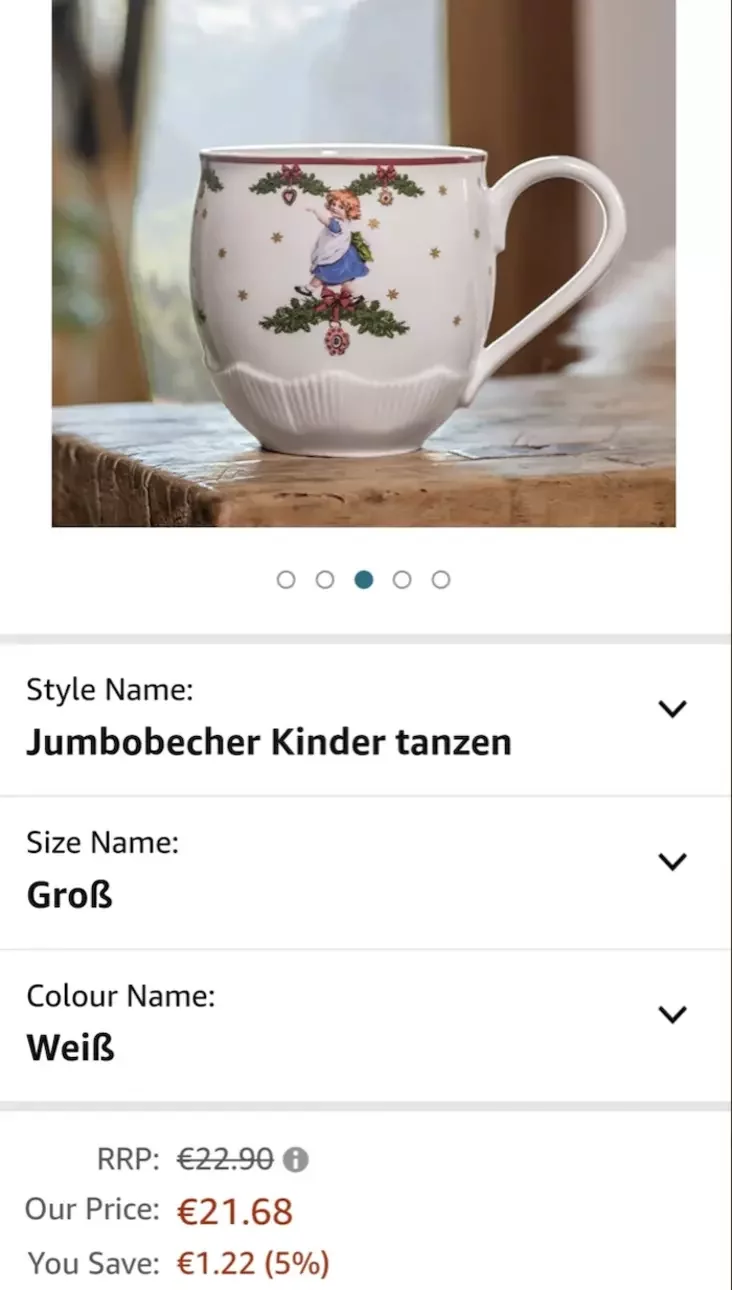Click the struck-through €22.90 RRP price
This screenshot has height=1290, width=732.
click(x=226, y=1160)
